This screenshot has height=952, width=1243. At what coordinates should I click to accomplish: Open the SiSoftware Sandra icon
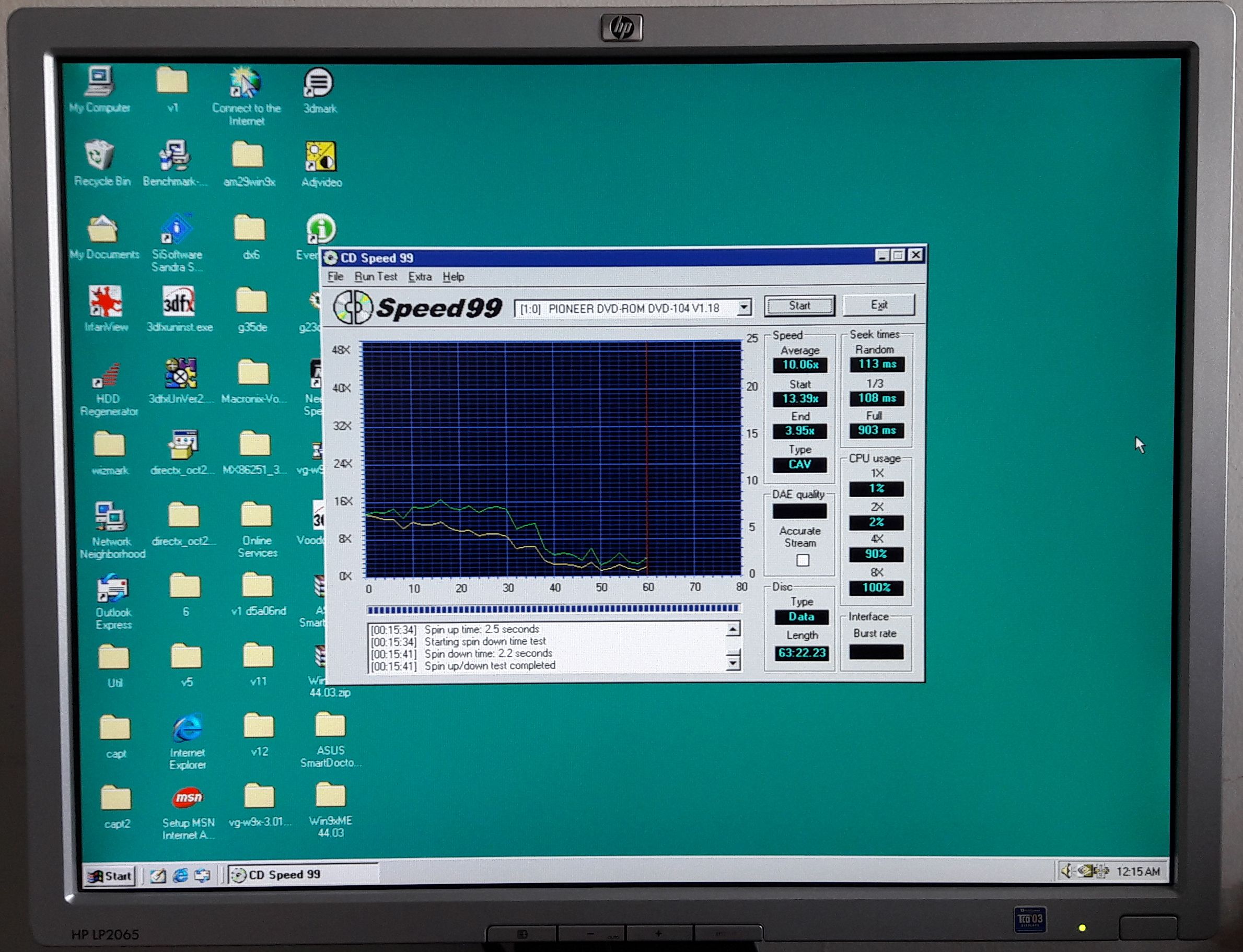[x=177, y=229]
